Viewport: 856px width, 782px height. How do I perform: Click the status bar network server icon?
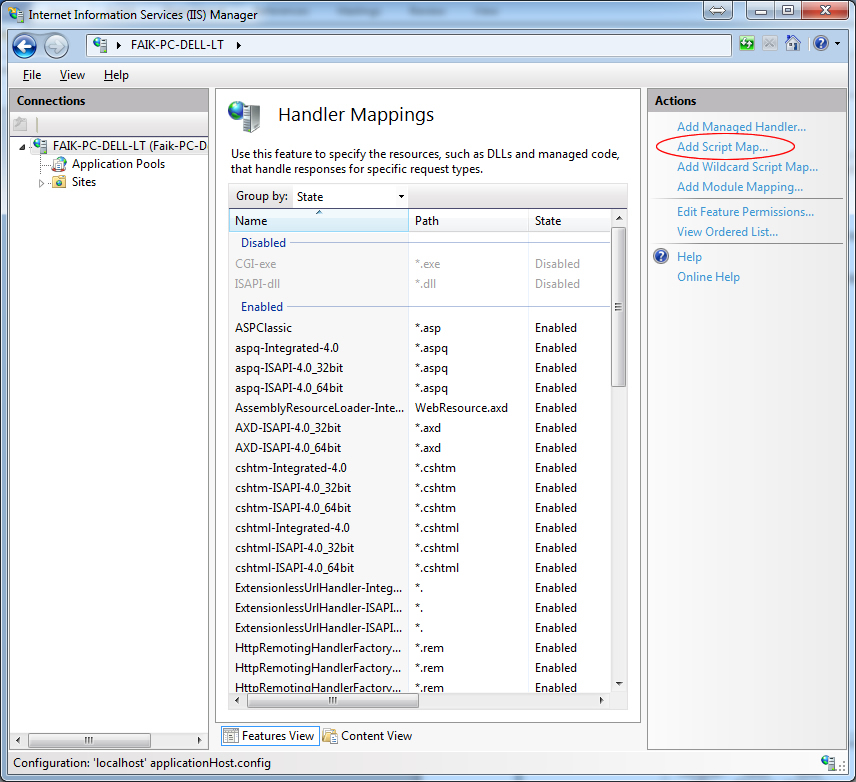click(829, 762)
